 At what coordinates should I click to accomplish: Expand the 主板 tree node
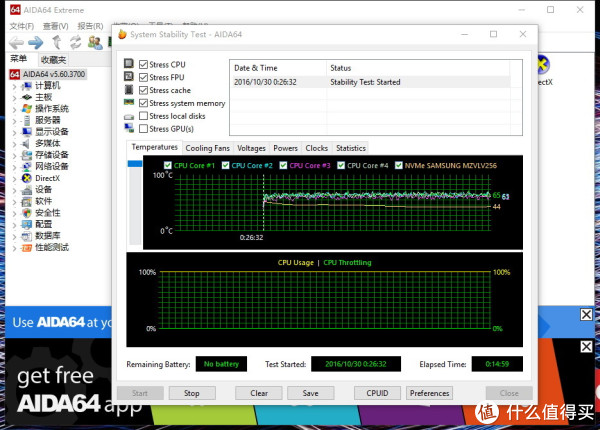[x=14, y=97]
